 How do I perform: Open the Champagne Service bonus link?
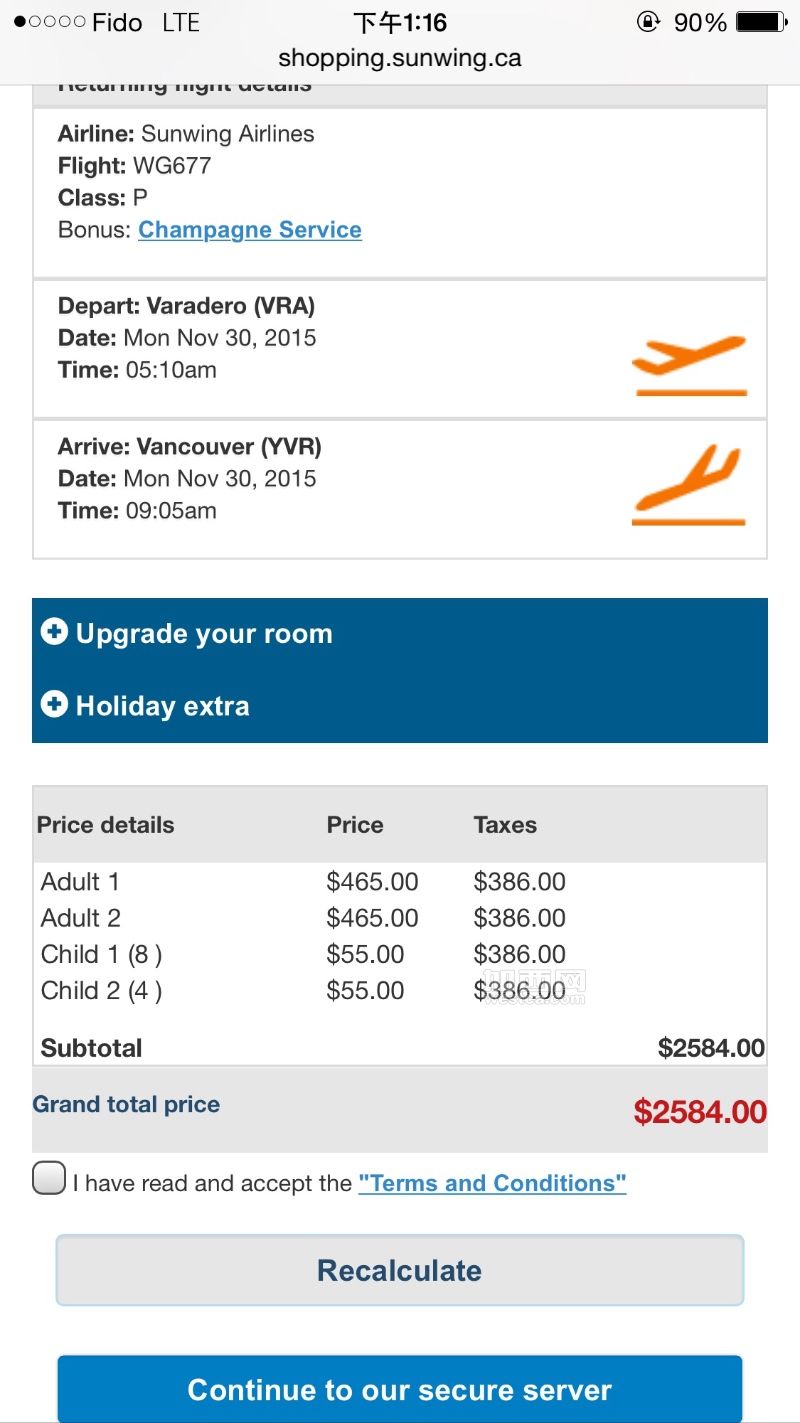click(x=250, y=230)
